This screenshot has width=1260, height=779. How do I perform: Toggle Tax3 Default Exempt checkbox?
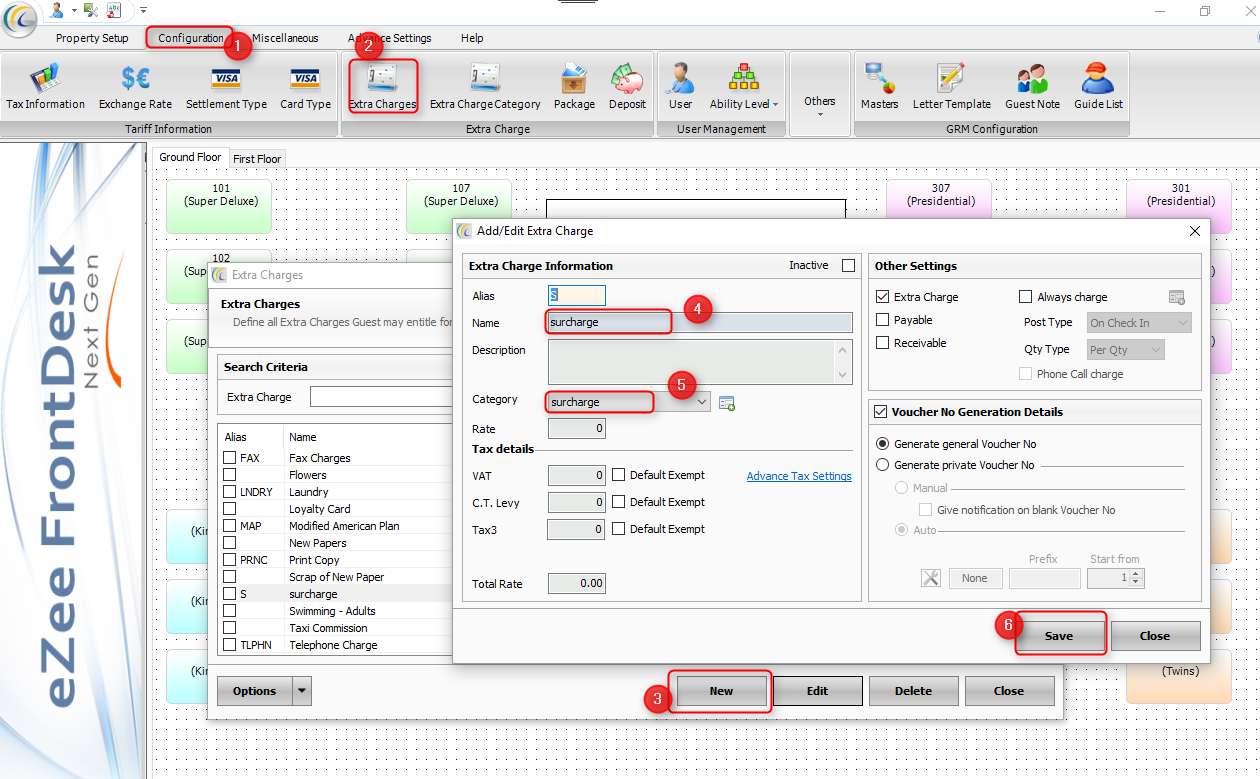click(619, 529)
